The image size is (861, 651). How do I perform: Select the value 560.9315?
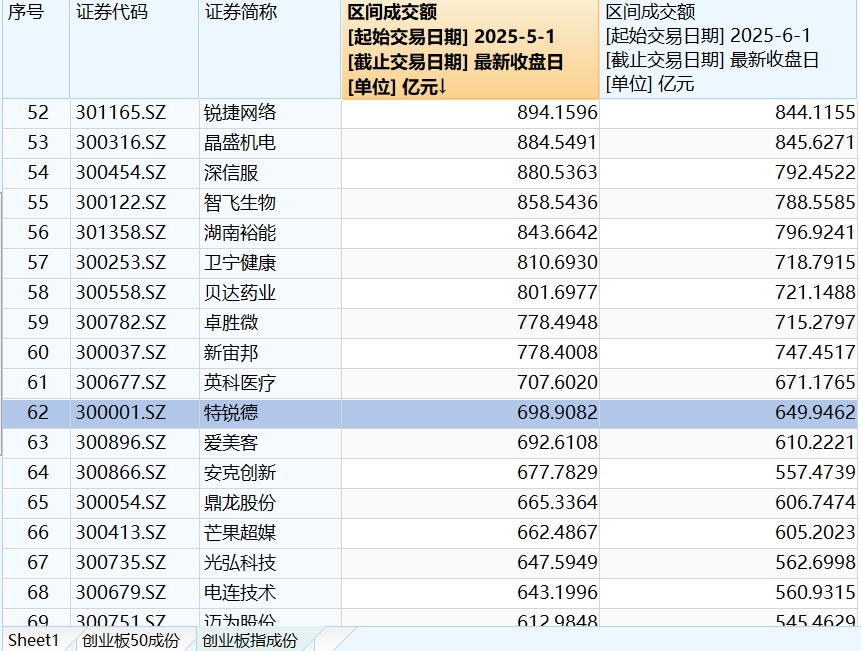tap(728, 592)
